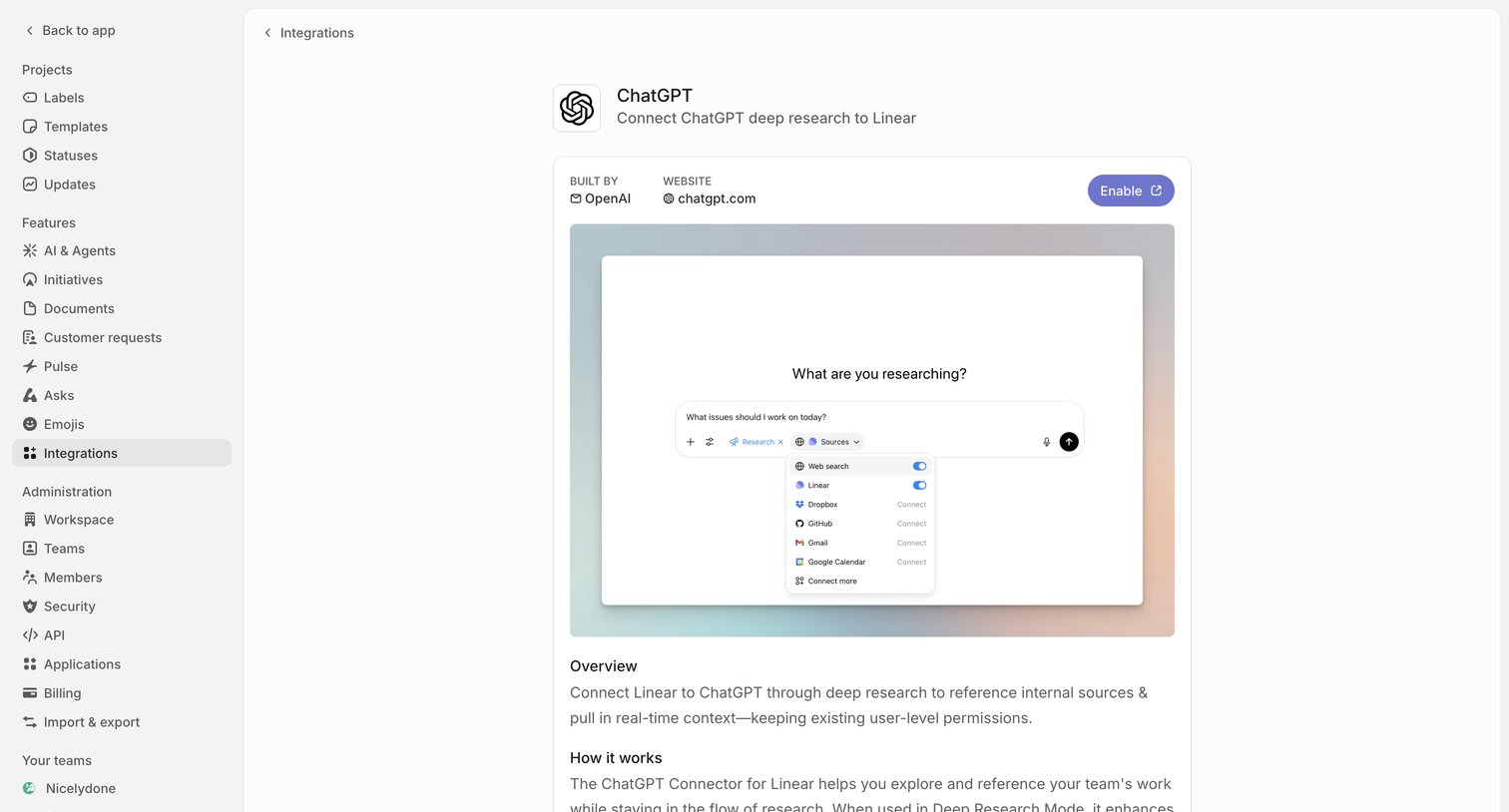Click the Security shield icon
This screenshot has height=812, width=1509.
coord(30,607)
